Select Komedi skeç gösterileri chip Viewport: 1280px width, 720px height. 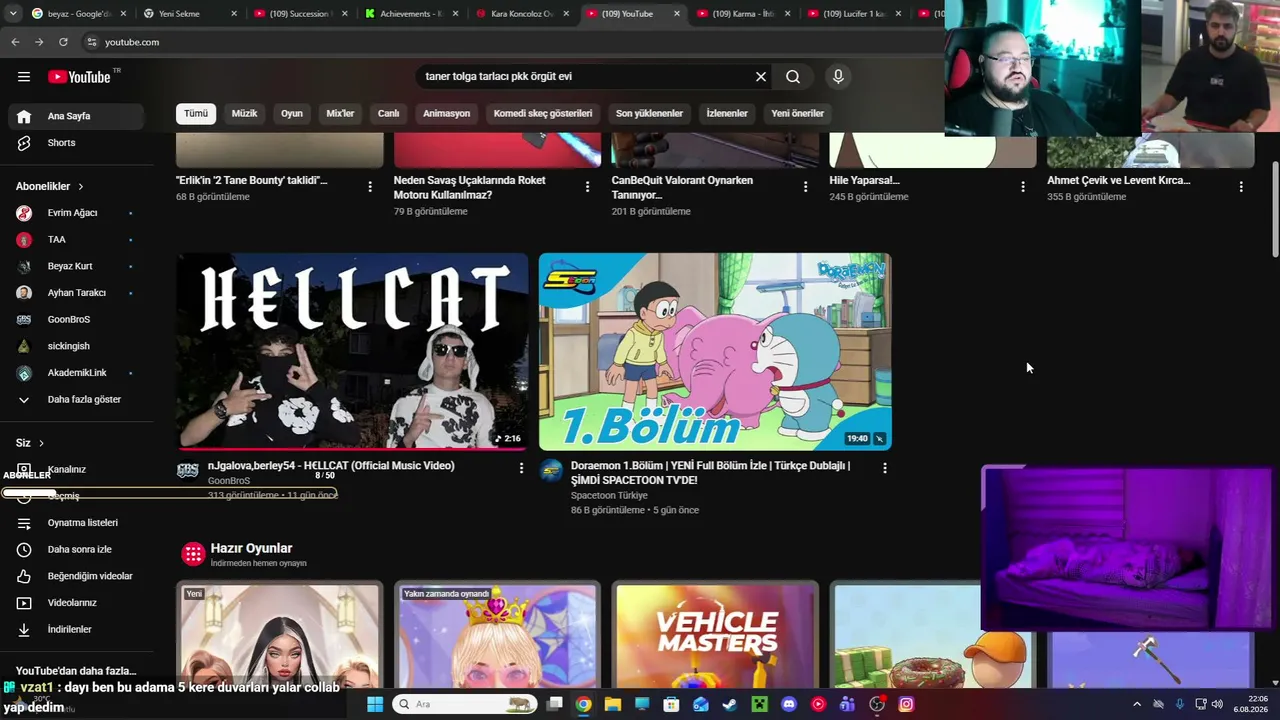(543, 113)
